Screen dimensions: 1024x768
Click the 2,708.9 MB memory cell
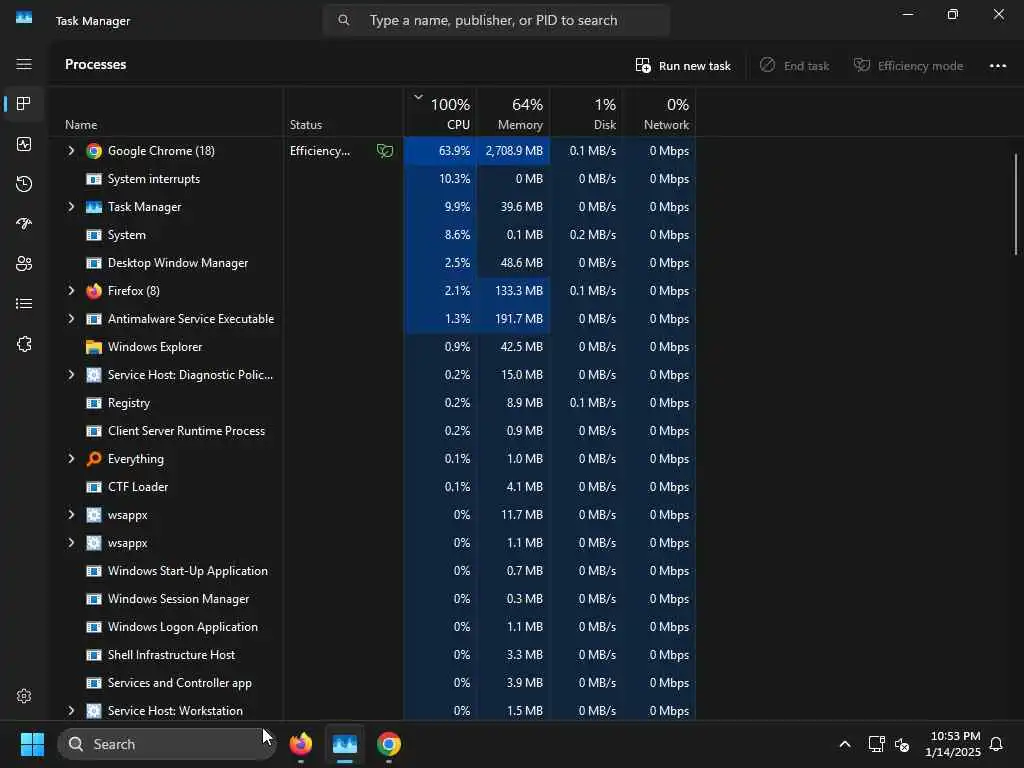[513, 151]
